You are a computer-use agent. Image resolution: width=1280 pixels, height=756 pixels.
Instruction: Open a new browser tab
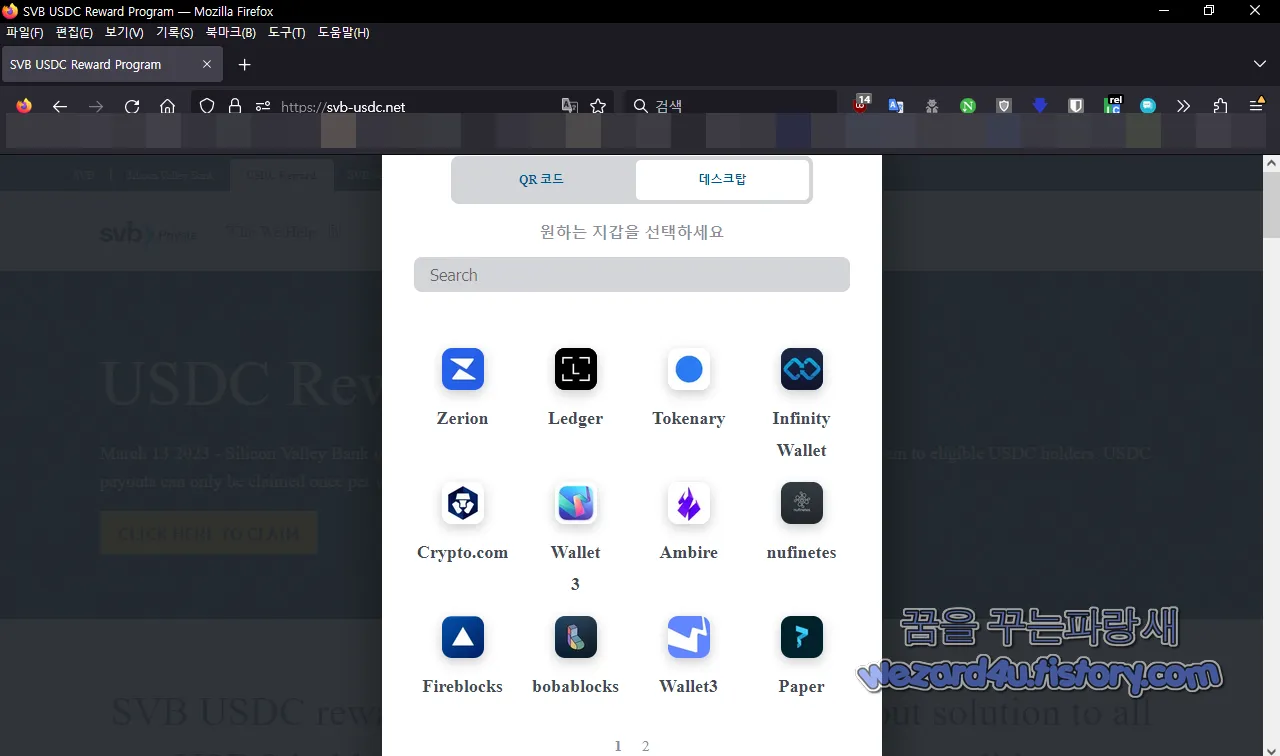pos(245,65)
